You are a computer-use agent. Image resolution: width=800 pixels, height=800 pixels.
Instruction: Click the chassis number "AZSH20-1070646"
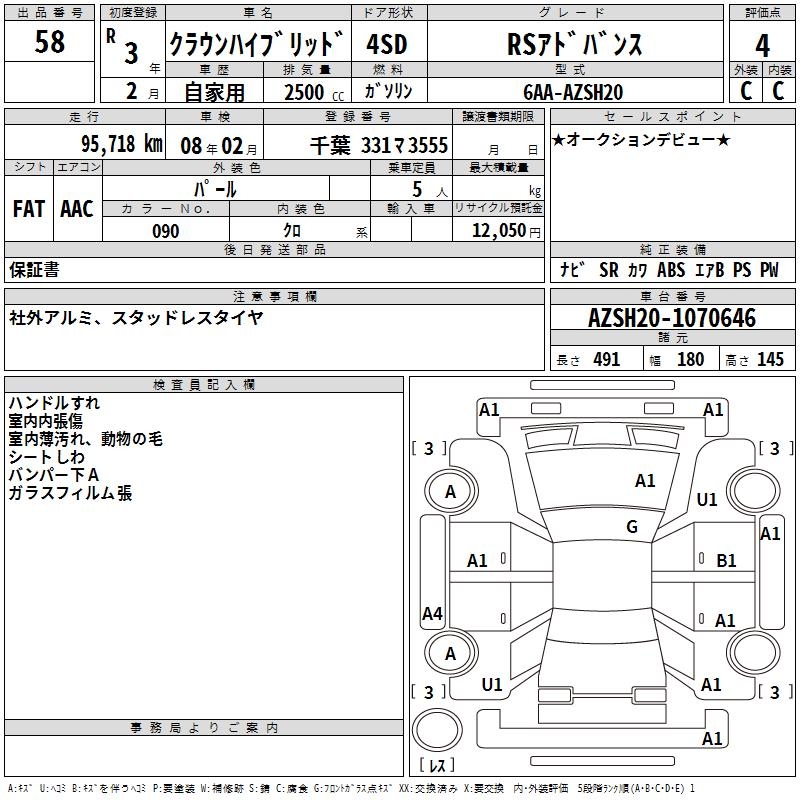coord(672,318)
